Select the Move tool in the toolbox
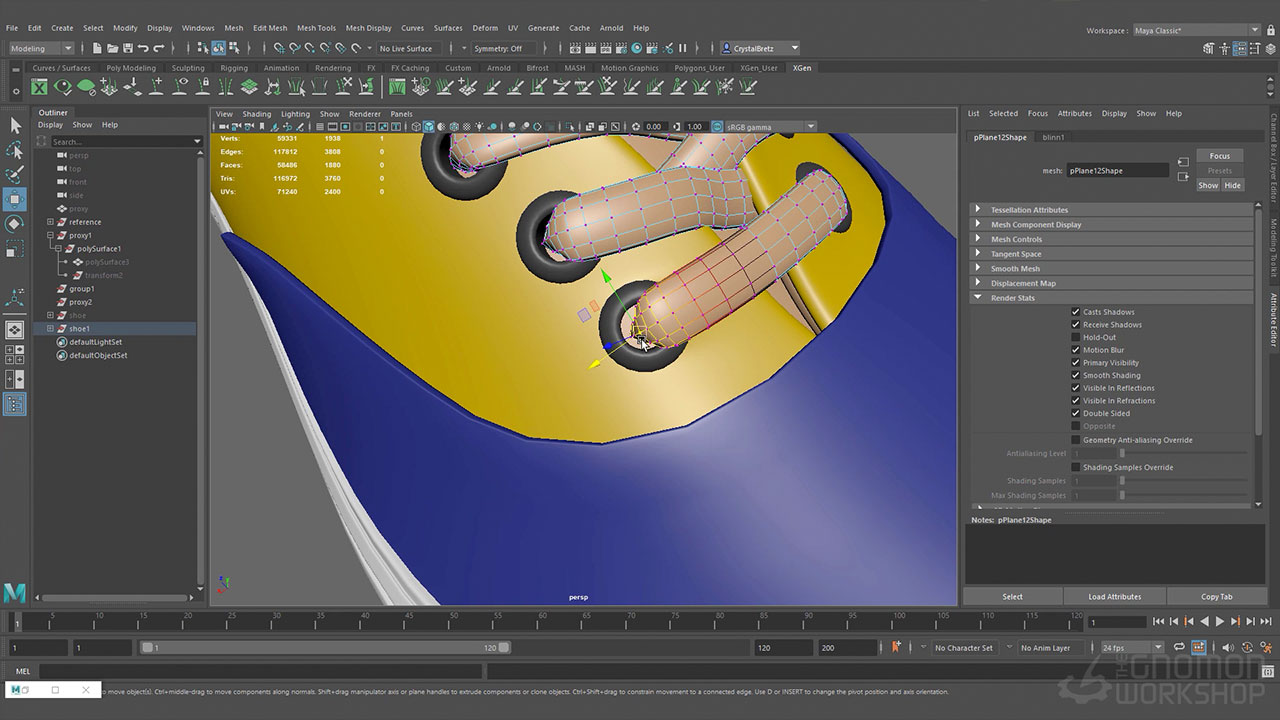The image size is (1280, 720). [x=15, y=199]
